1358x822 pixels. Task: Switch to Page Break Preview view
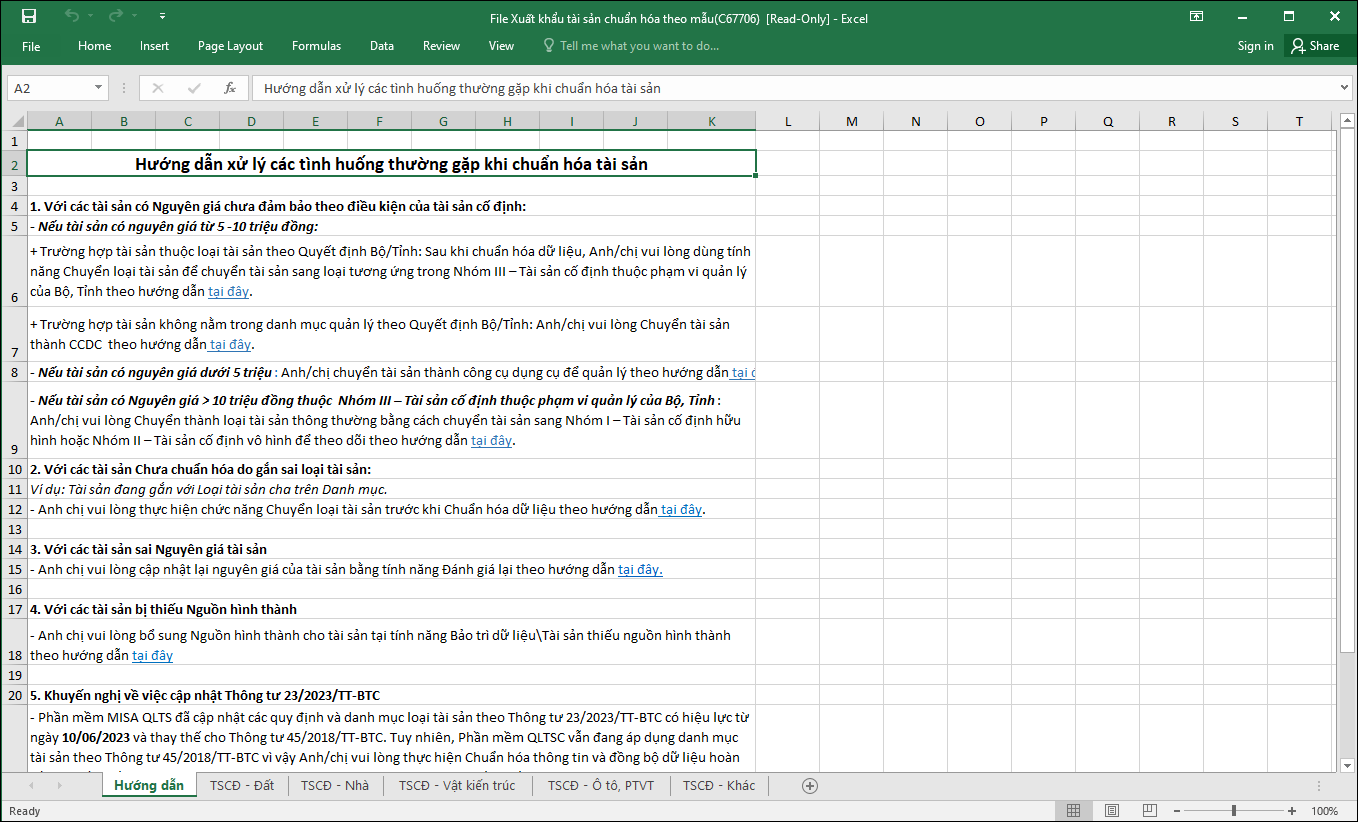pyautogui.click(x=1148, y=811)
